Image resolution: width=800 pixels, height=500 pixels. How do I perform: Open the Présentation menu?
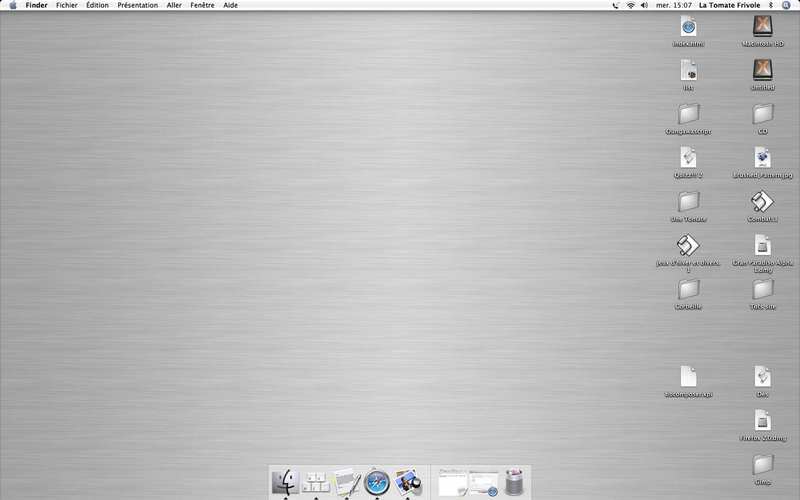click(x=137, y=5)
